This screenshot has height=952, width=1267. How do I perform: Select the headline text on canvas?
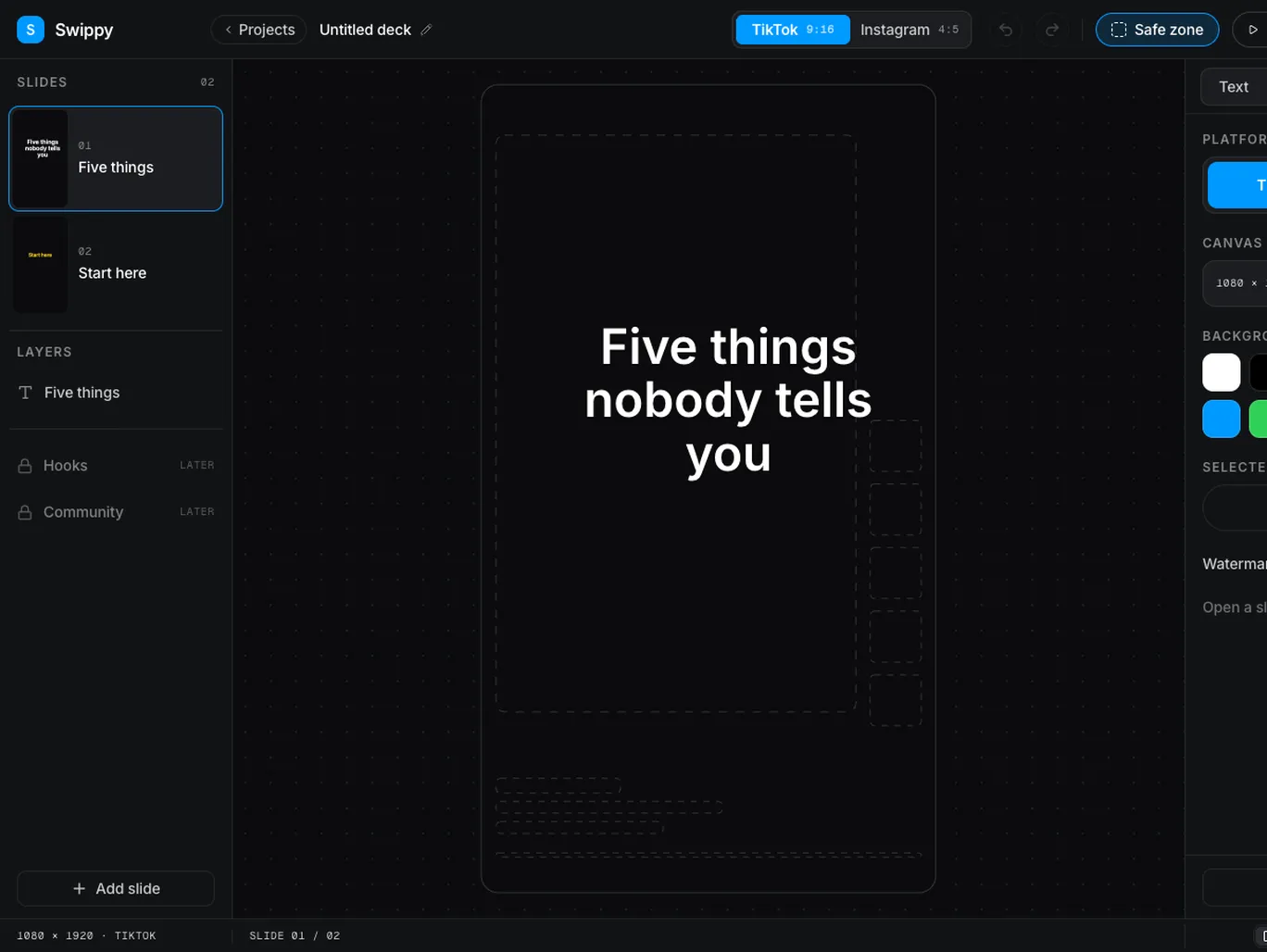point(728,400)
